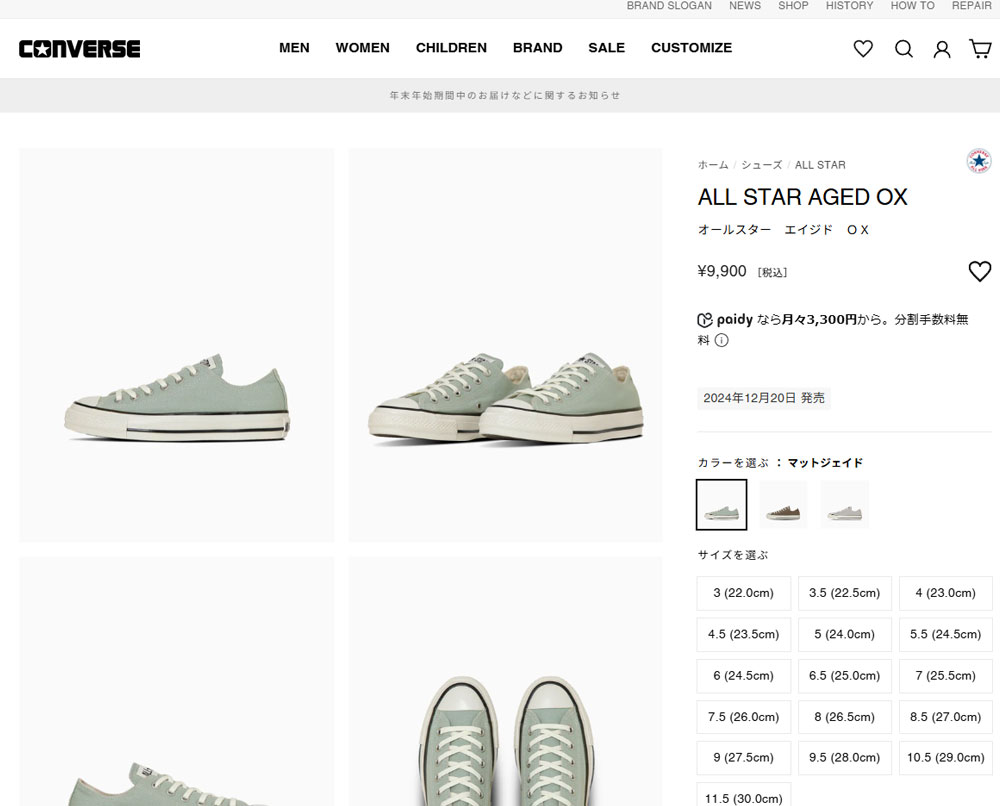The height and width of the screenshot is (806, 1000).
Task: Open the CHILDREN menu
Action: click(451, 48)
